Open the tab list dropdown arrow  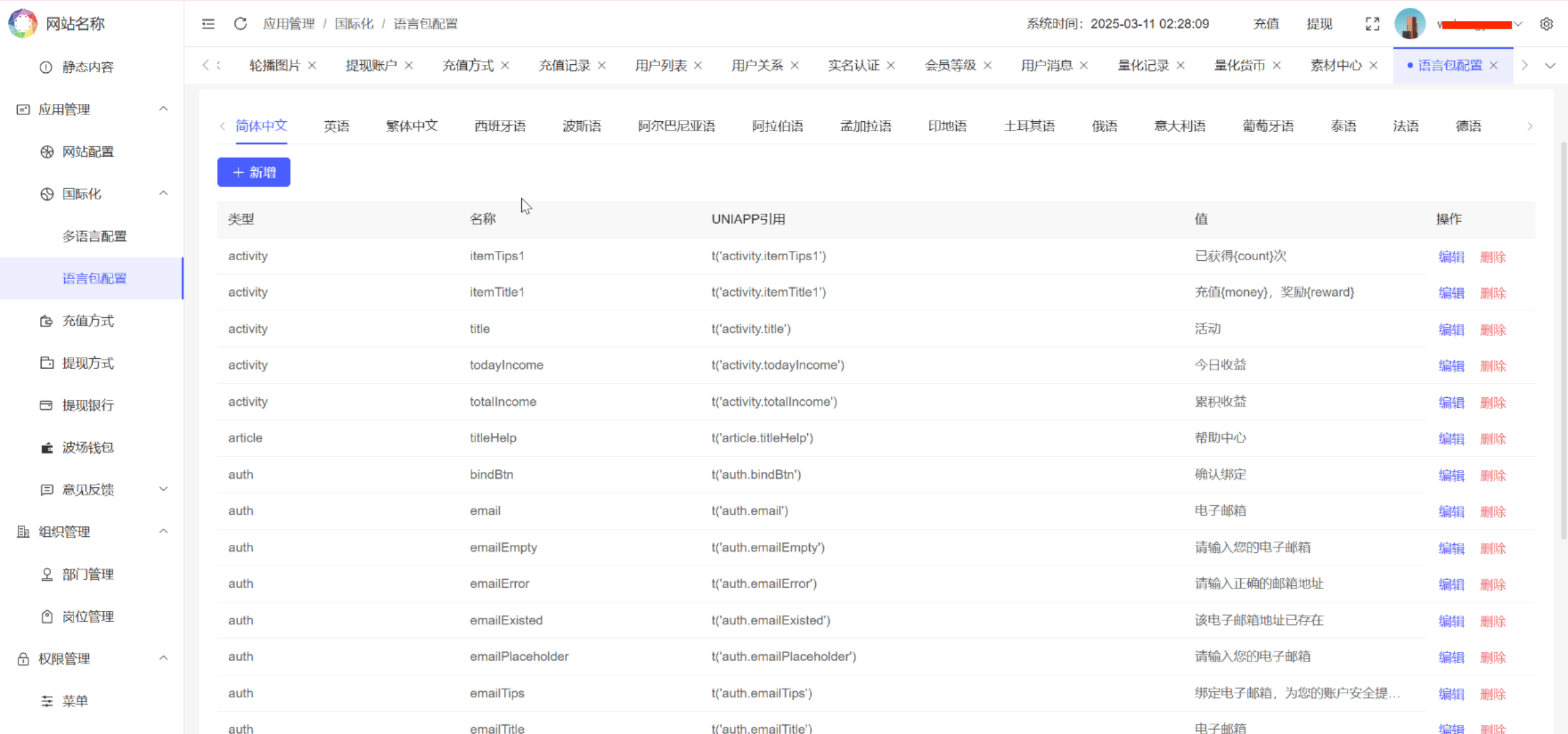tap(1550, 66)
